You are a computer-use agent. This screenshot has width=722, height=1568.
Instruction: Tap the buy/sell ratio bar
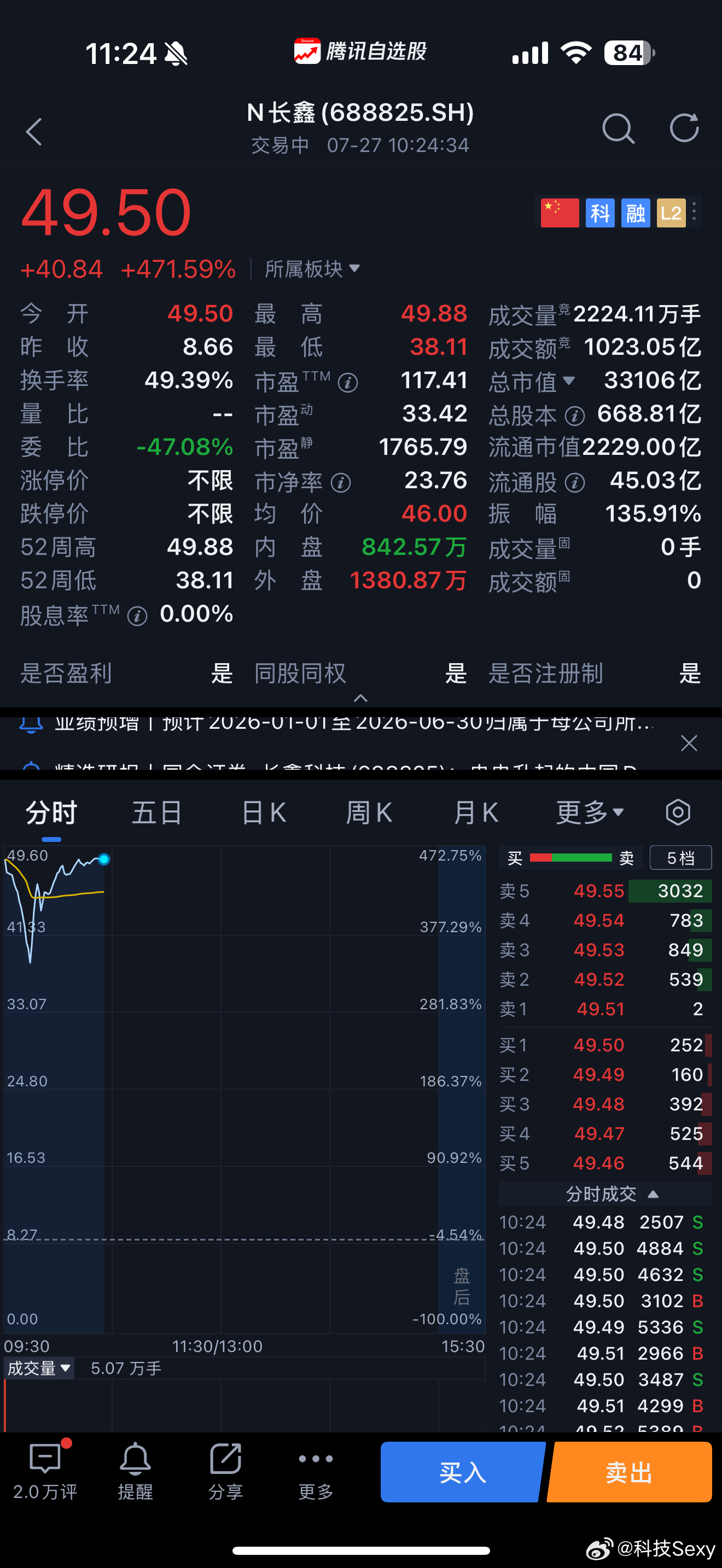[x=570, y=858]
